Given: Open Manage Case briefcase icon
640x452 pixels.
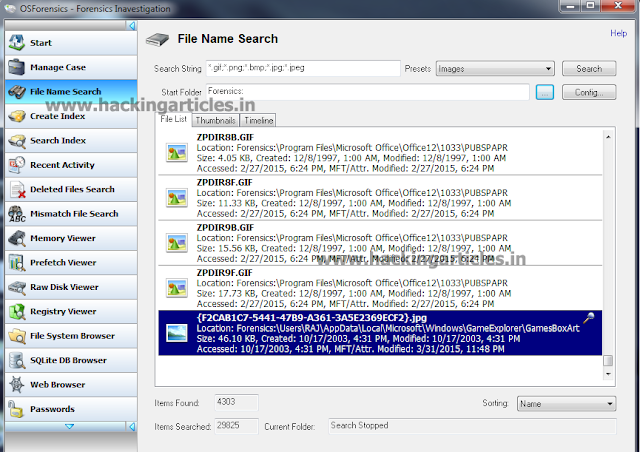Looking at the screenshot, I should click(x=17, y=67).
